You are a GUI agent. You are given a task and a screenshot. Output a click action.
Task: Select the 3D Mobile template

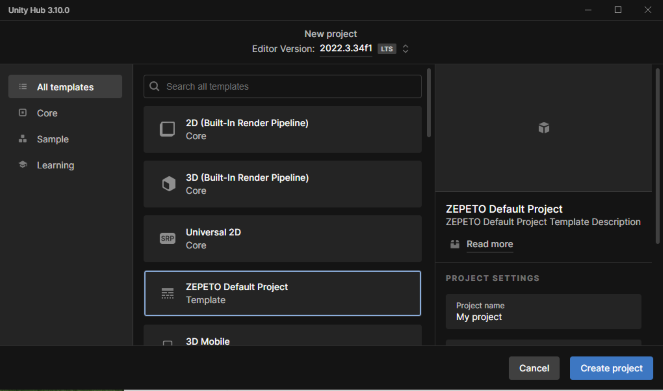pyautogui.click(x=282, y=336)
